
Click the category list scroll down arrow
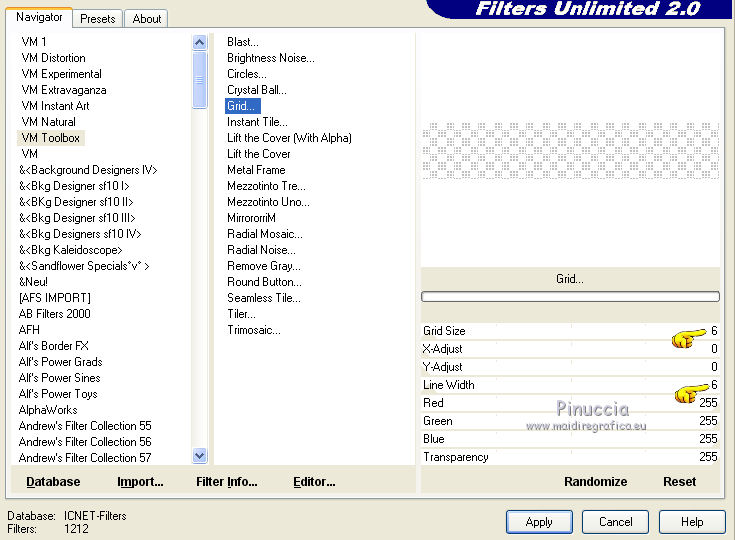200,455
